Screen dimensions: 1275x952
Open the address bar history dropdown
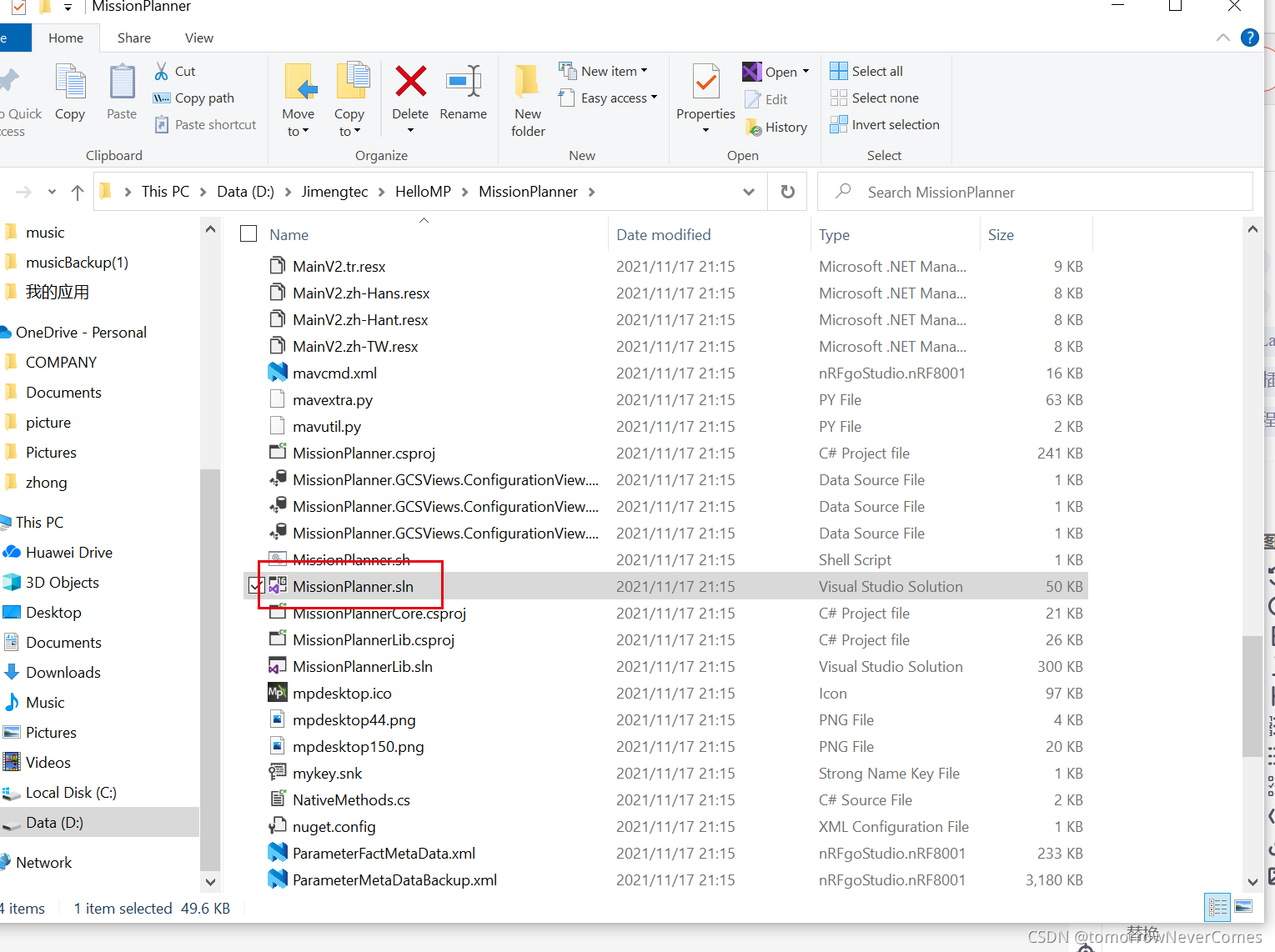[749, 192]
